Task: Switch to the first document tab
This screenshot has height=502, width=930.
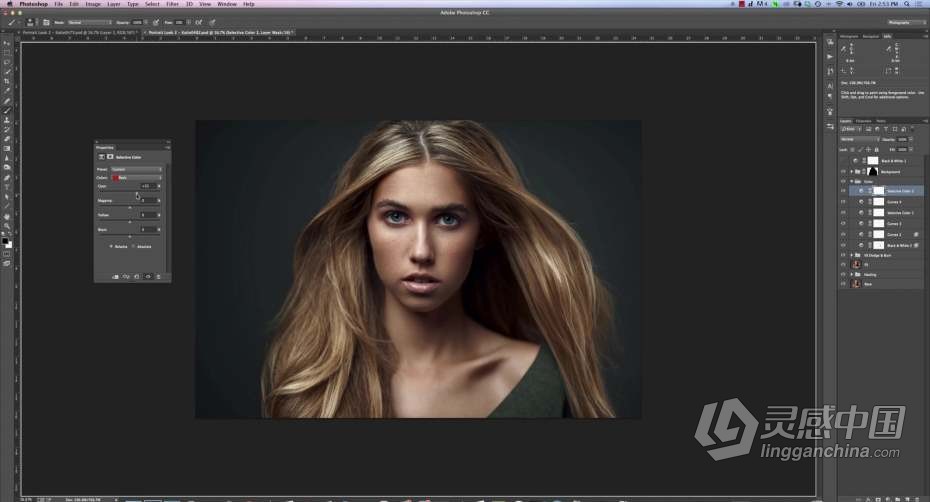Action: (x=79, y=33)
